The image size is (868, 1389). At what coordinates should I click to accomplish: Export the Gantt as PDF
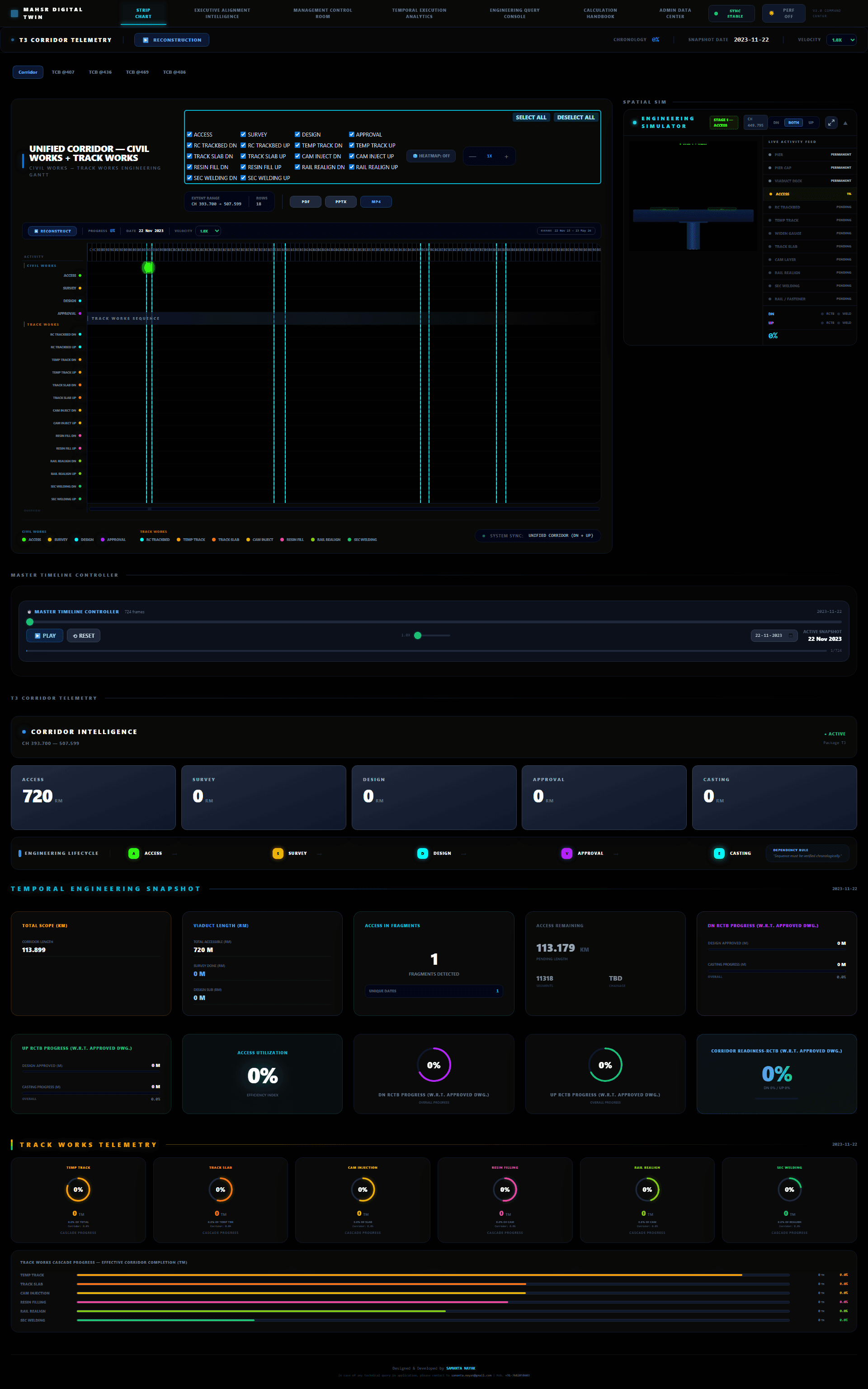(x=306, y=202)
